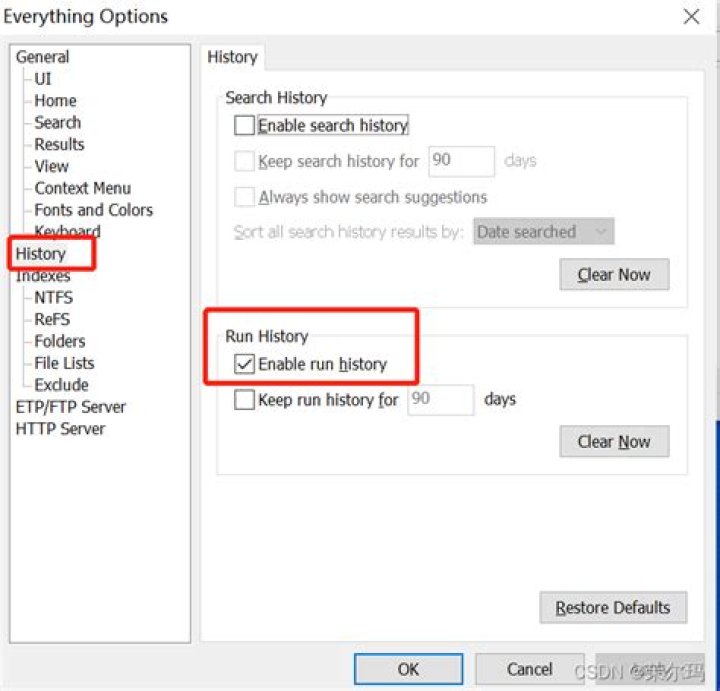The width and height of the screenshot is (720, 691).
Task: Select NTFS under Indexes
Action: 54,298
